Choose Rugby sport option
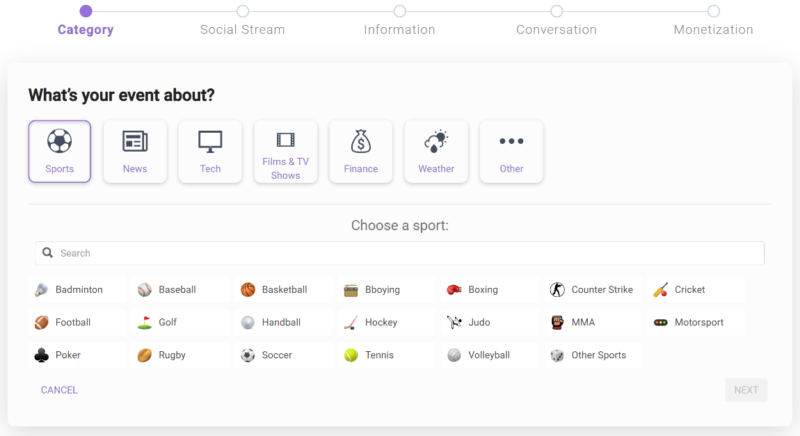Image resolution: width=800 pixels, height=436 pixels. click(180, 355)
